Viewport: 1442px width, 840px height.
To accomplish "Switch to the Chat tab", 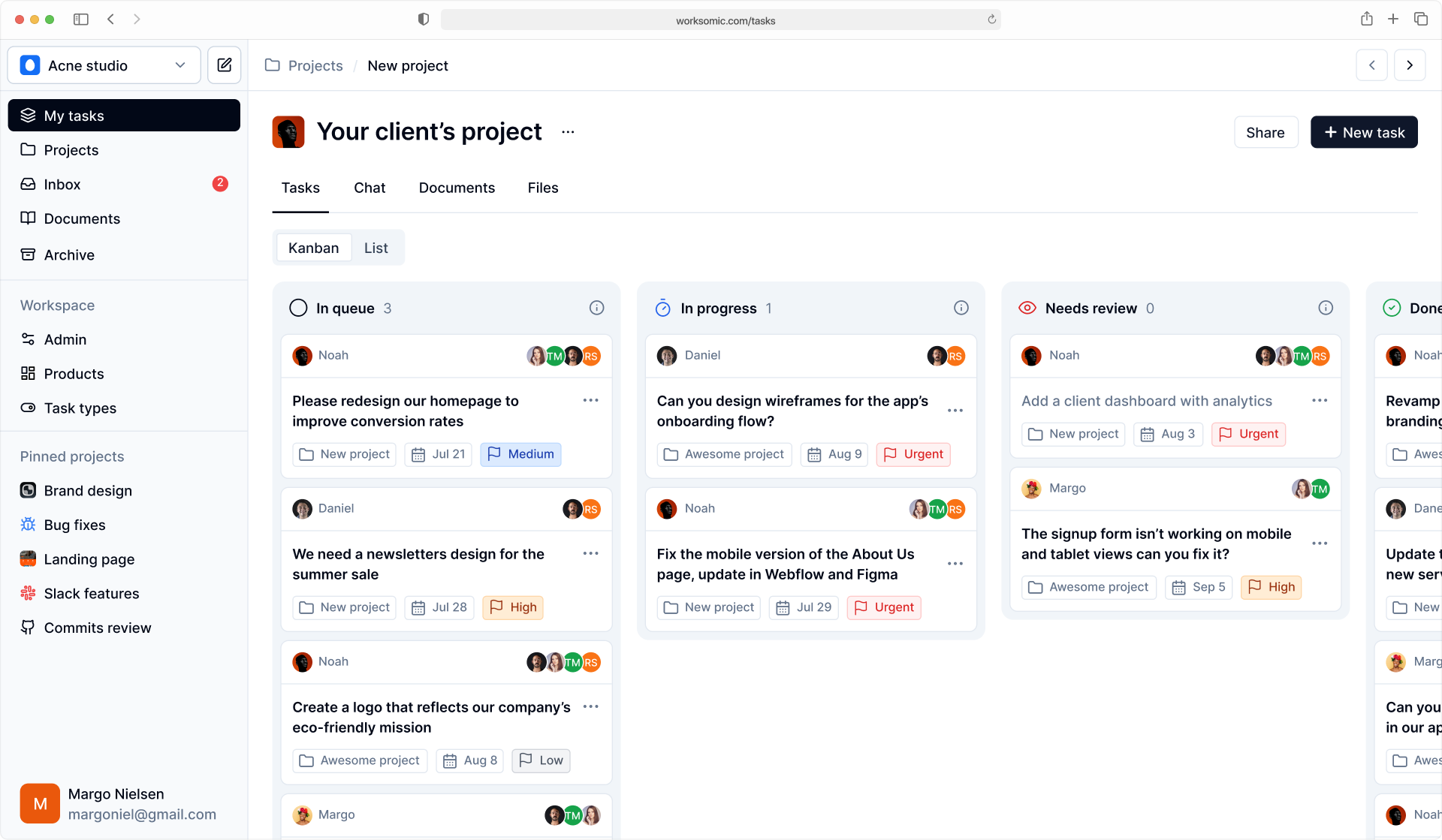I will 370,188.
